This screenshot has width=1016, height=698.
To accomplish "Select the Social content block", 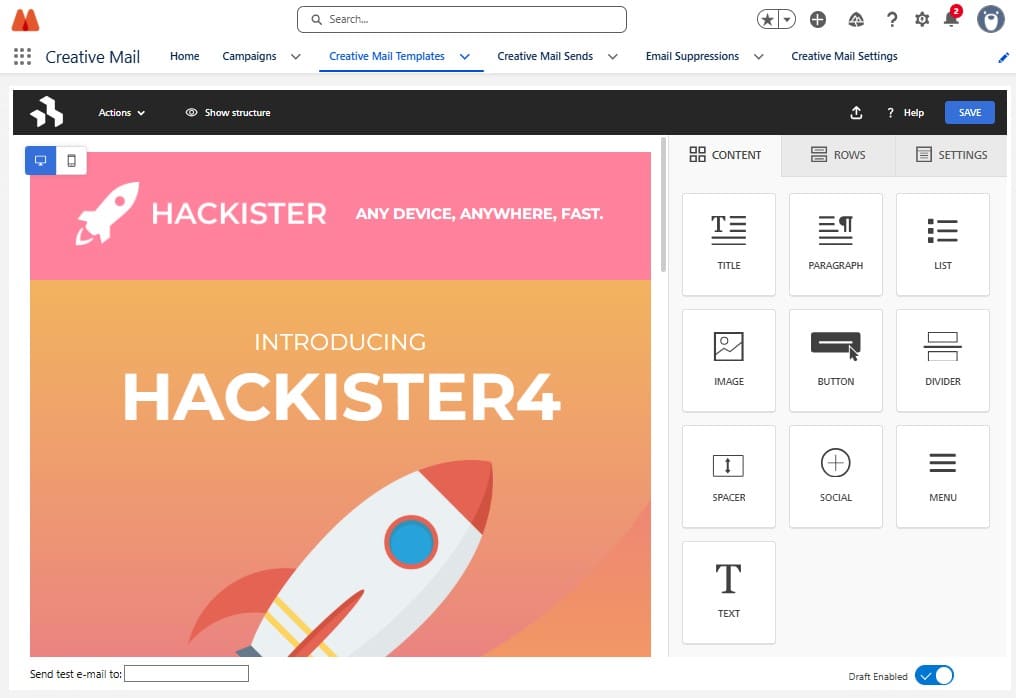I will (x=835, y=476).
